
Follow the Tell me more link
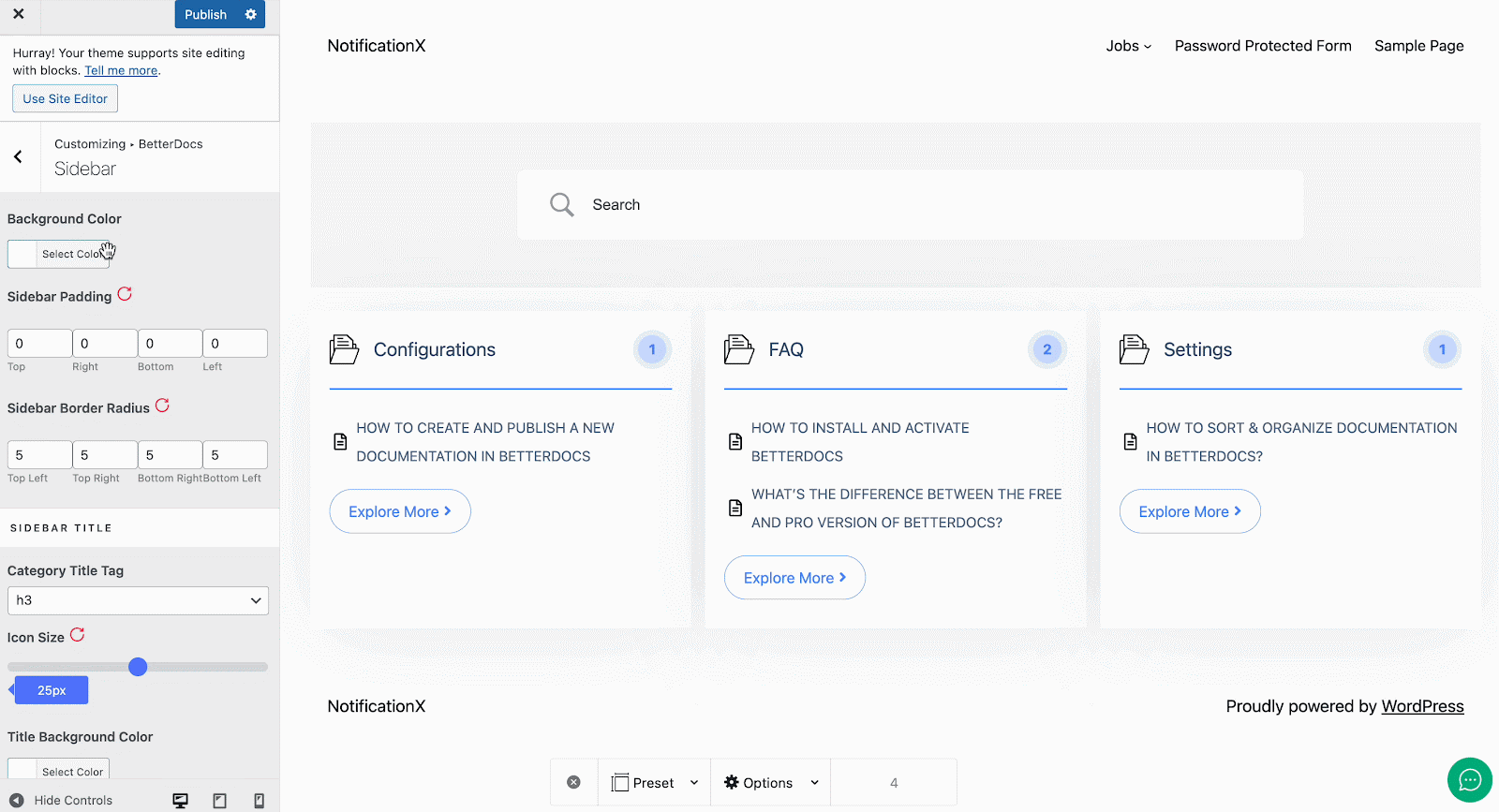coord(121,70)
